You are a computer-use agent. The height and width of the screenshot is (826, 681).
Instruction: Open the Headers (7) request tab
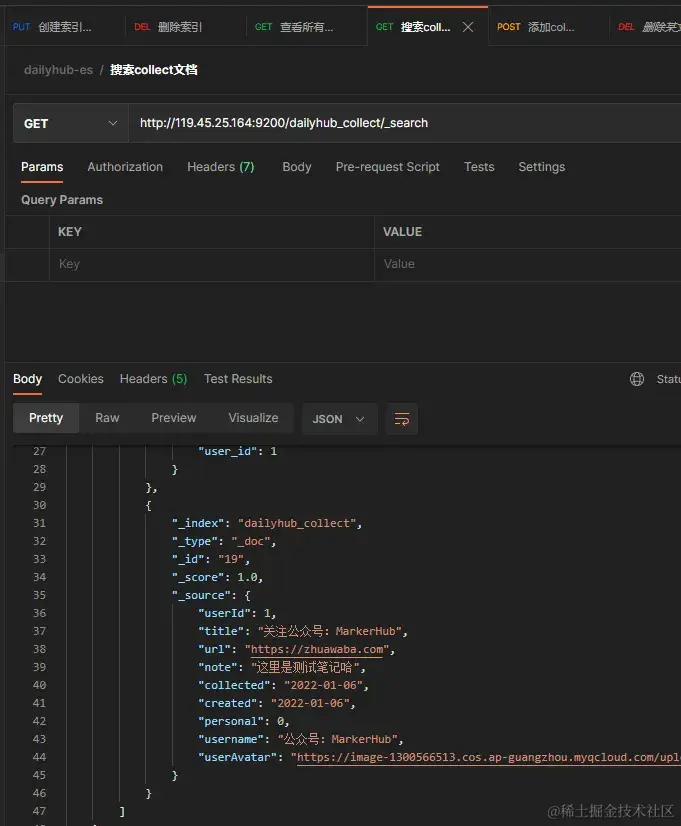(221, 167)
